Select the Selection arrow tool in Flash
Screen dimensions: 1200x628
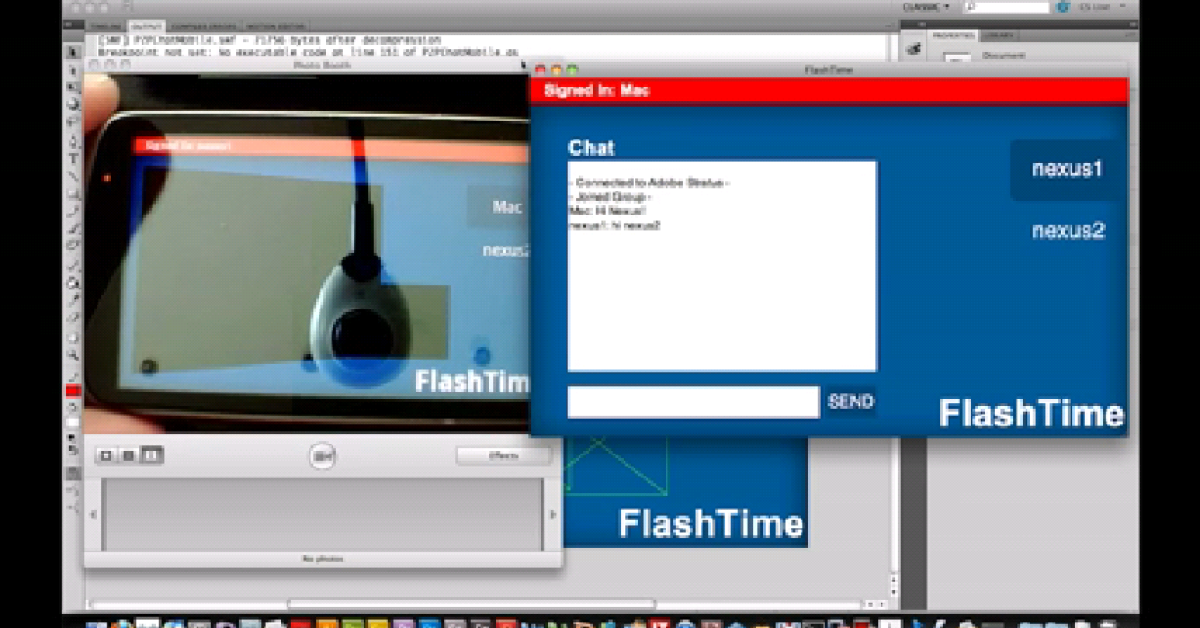(x=73, y=51)
